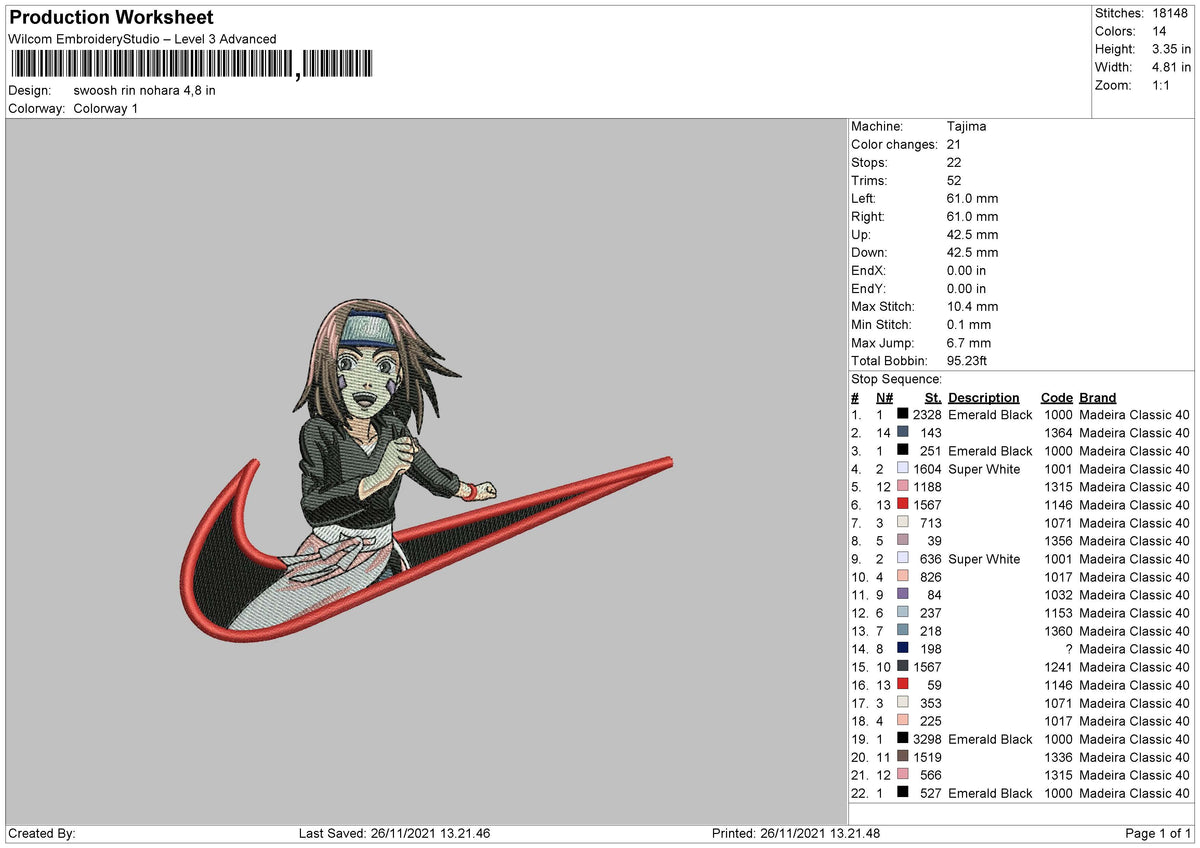Select the mauve swatch in stop 8

pos(902,540)
